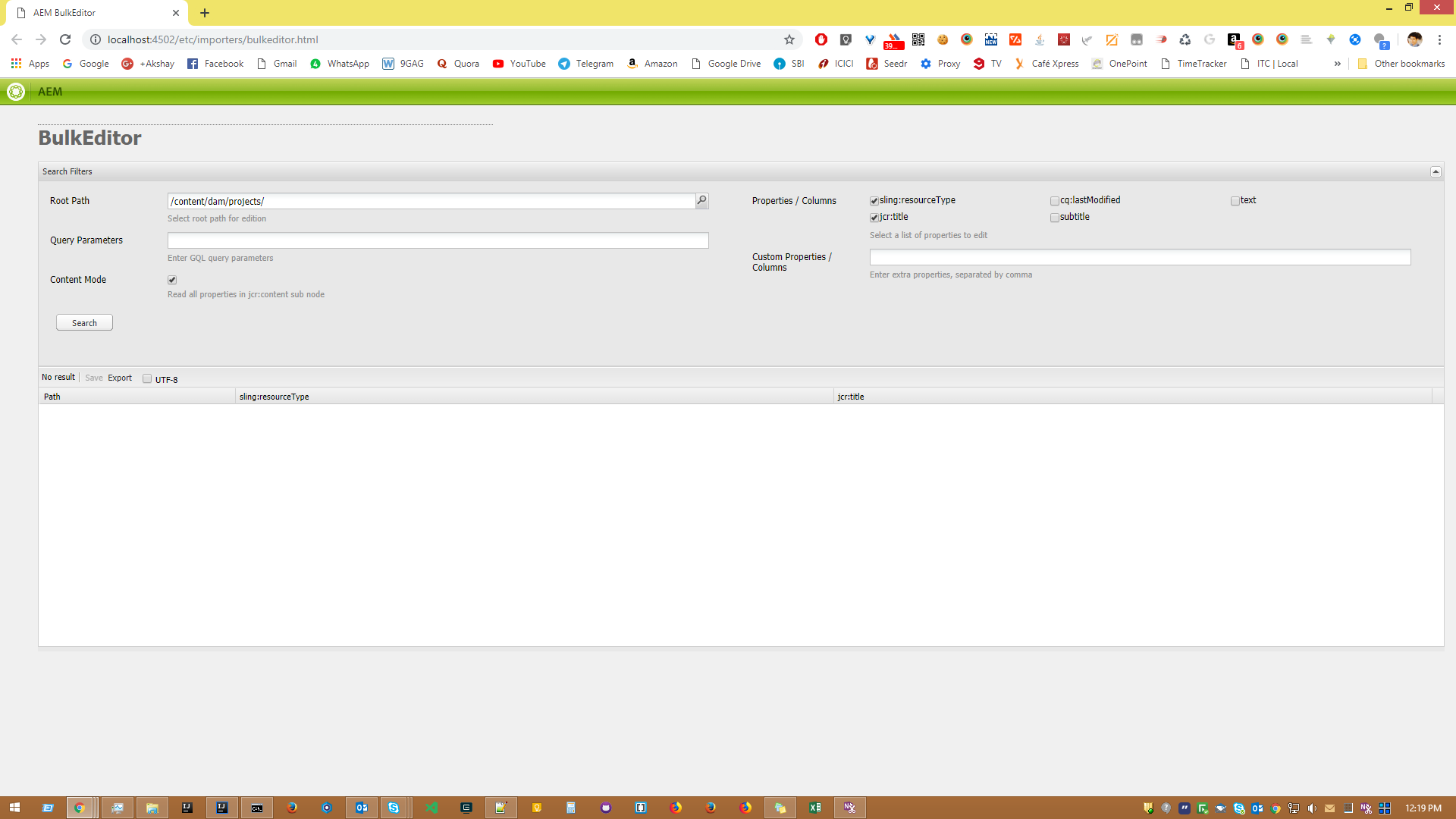Select the AEM BulkEditor browser tab

(91, 13)
